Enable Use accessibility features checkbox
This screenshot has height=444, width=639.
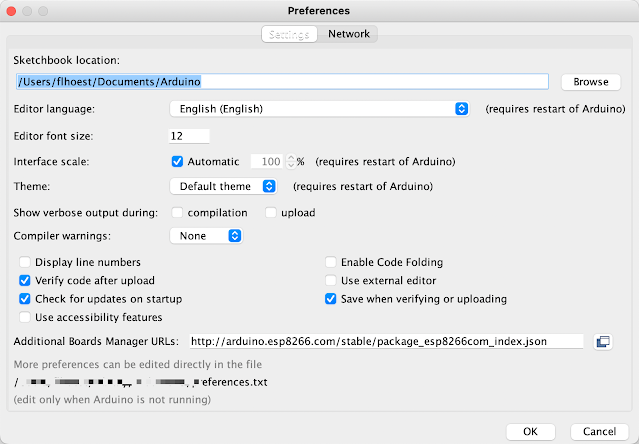pos(25,317)
